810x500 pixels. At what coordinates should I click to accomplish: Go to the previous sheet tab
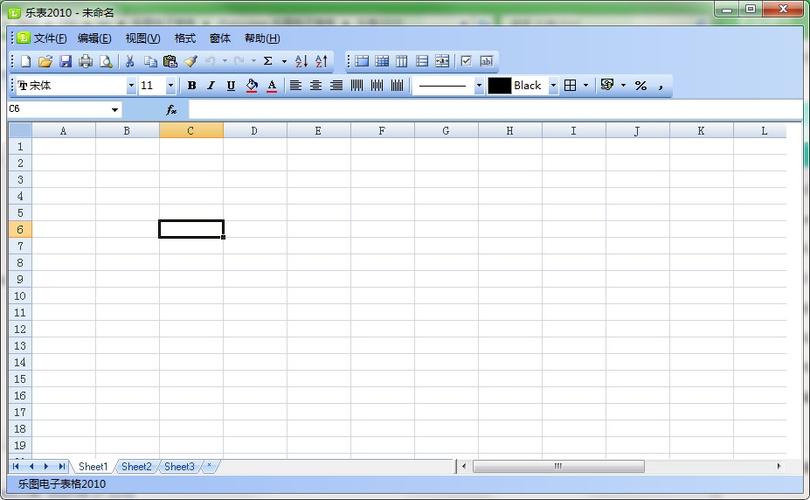[x=31, y=466]
